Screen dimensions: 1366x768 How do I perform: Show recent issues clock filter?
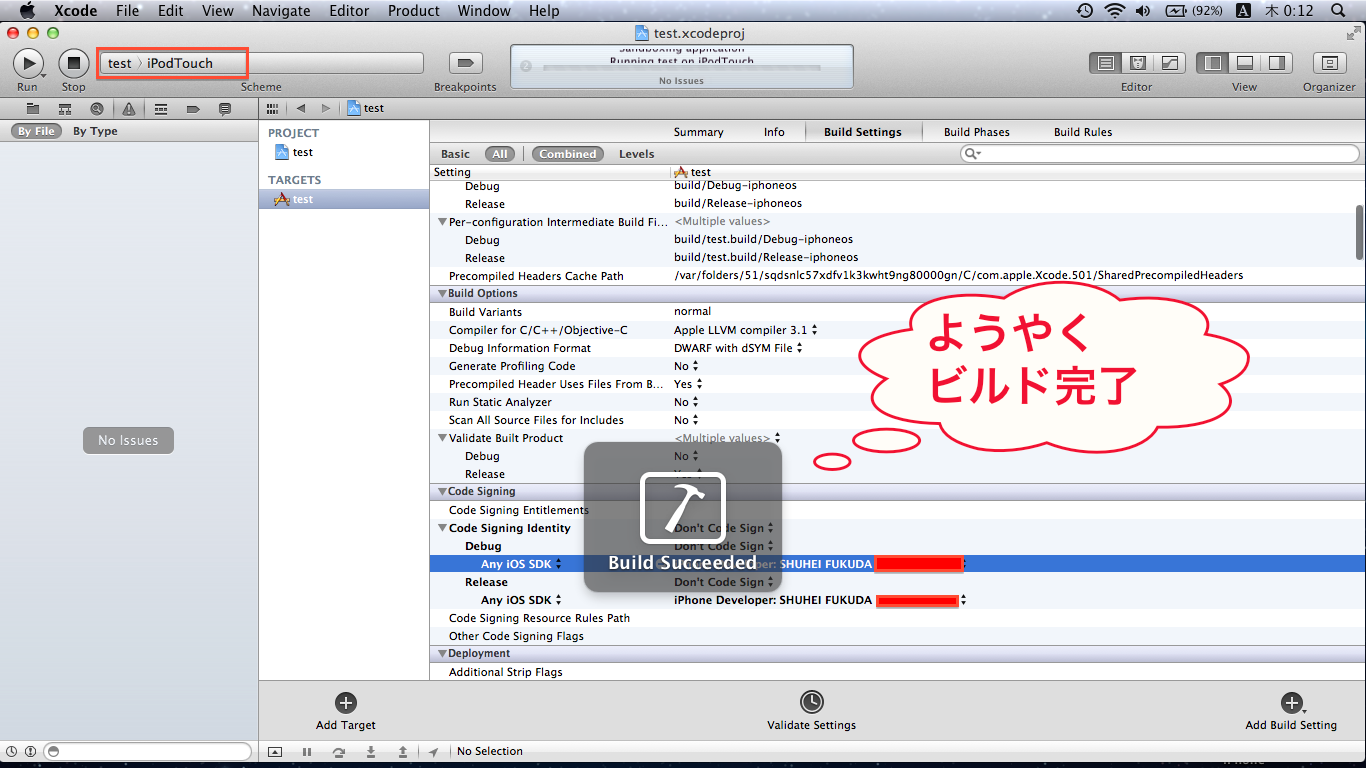click(13, 751)
